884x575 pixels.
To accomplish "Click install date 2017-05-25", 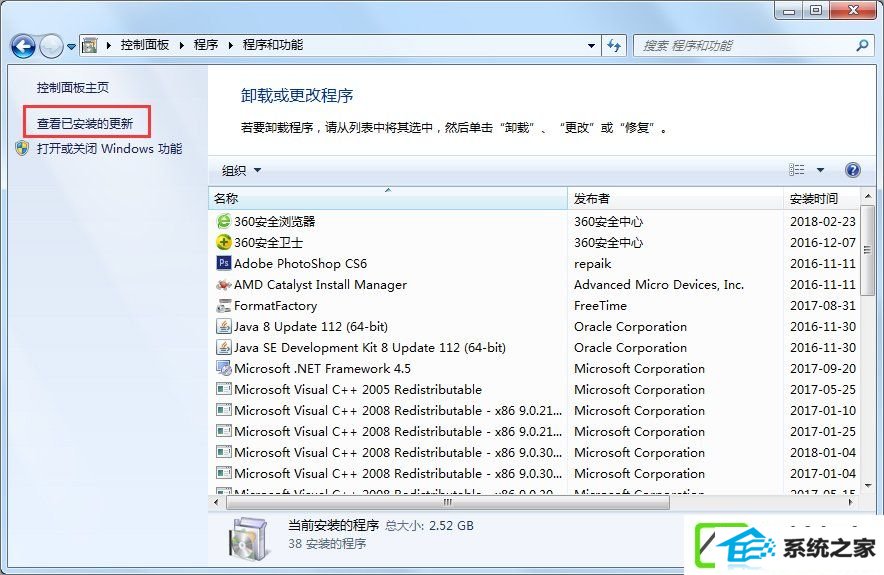I will [823, 390].
